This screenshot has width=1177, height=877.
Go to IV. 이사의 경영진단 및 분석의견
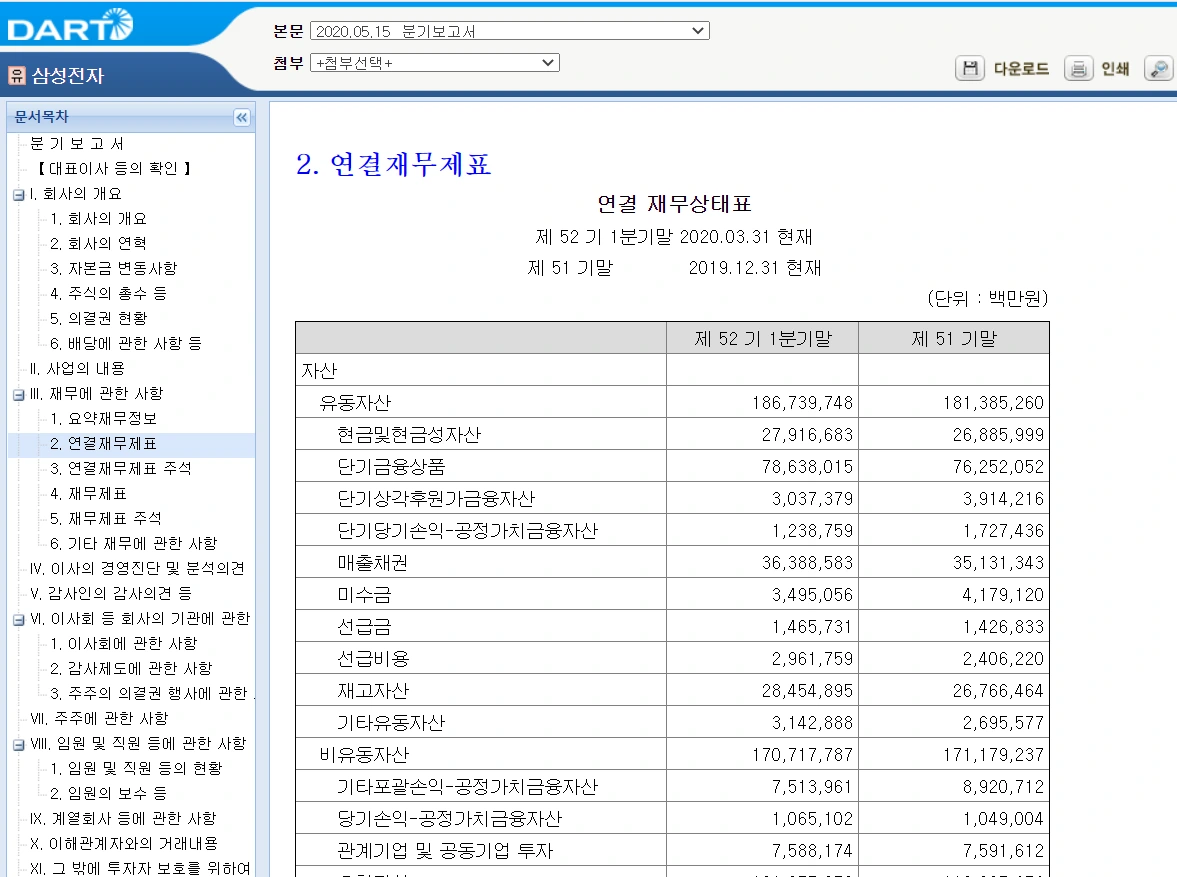(137, 568)
